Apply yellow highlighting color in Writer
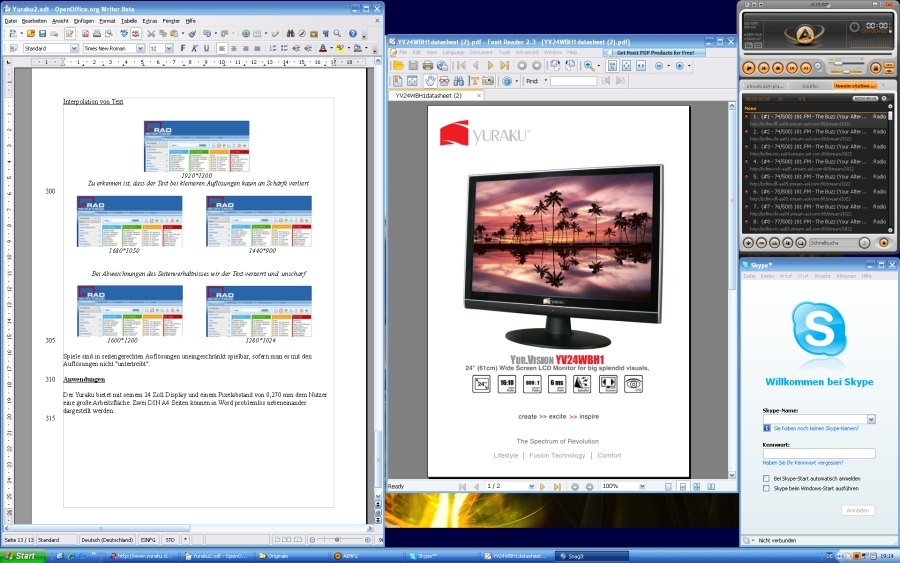 pos(340,48)
